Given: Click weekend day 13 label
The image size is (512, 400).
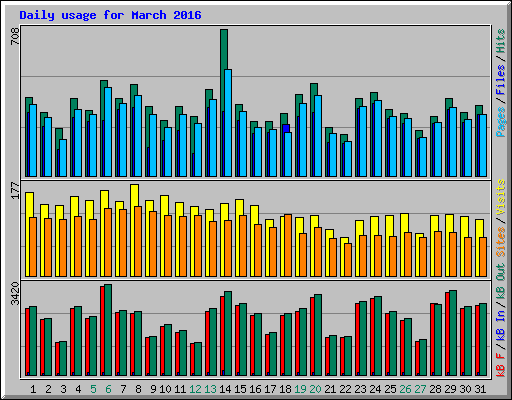Looking at the screenshot, I should [x=210, y=389].
